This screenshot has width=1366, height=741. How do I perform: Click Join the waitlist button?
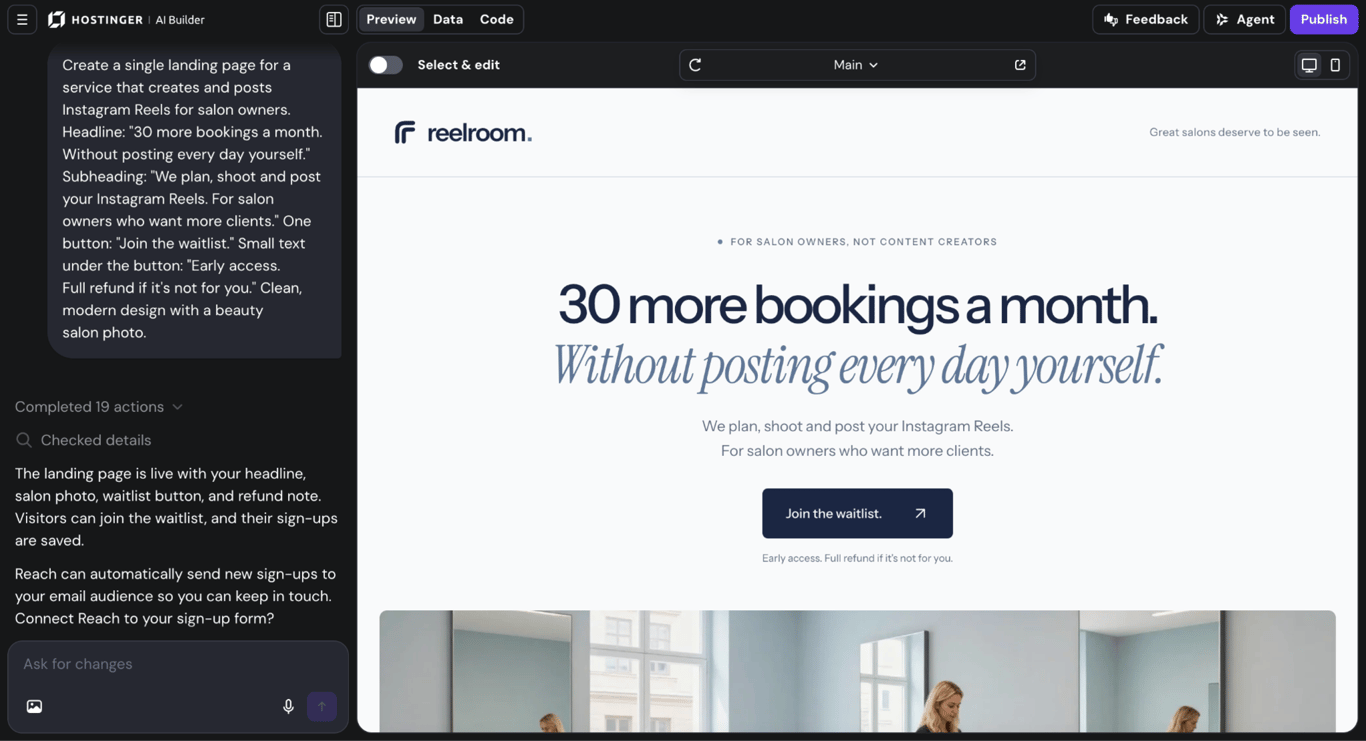pos(857,513)
